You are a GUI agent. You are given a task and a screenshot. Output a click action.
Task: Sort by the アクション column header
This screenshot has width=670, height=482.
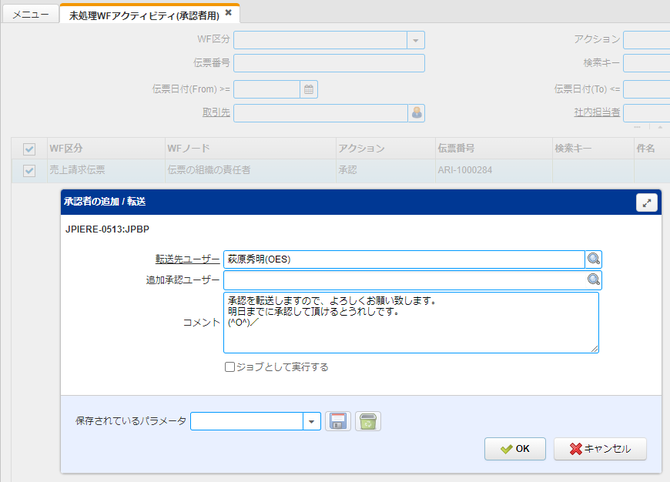click(386, 148)
